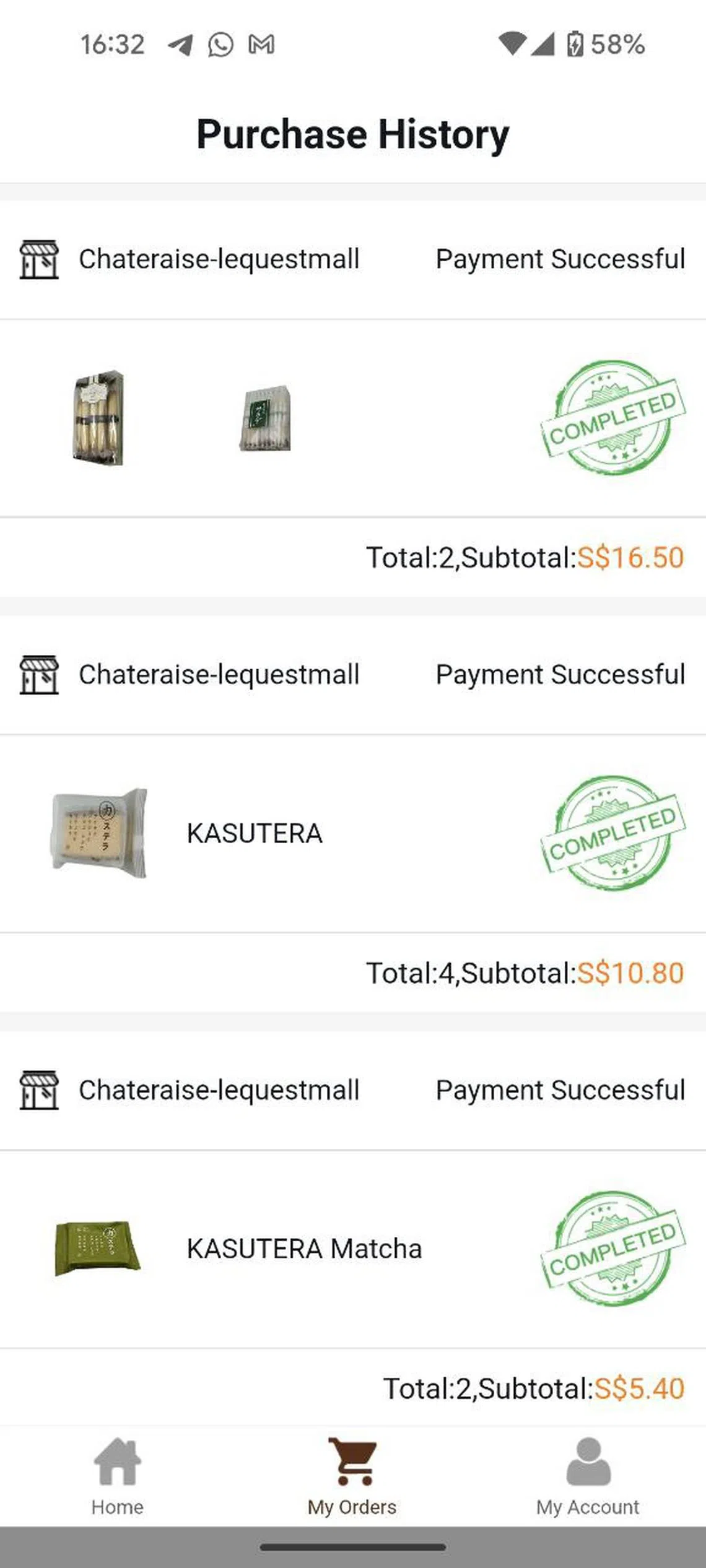The image size is (706, 1568).
Task: Tap the store icon of the KASUTERA order
Action: tap(39, 675)
